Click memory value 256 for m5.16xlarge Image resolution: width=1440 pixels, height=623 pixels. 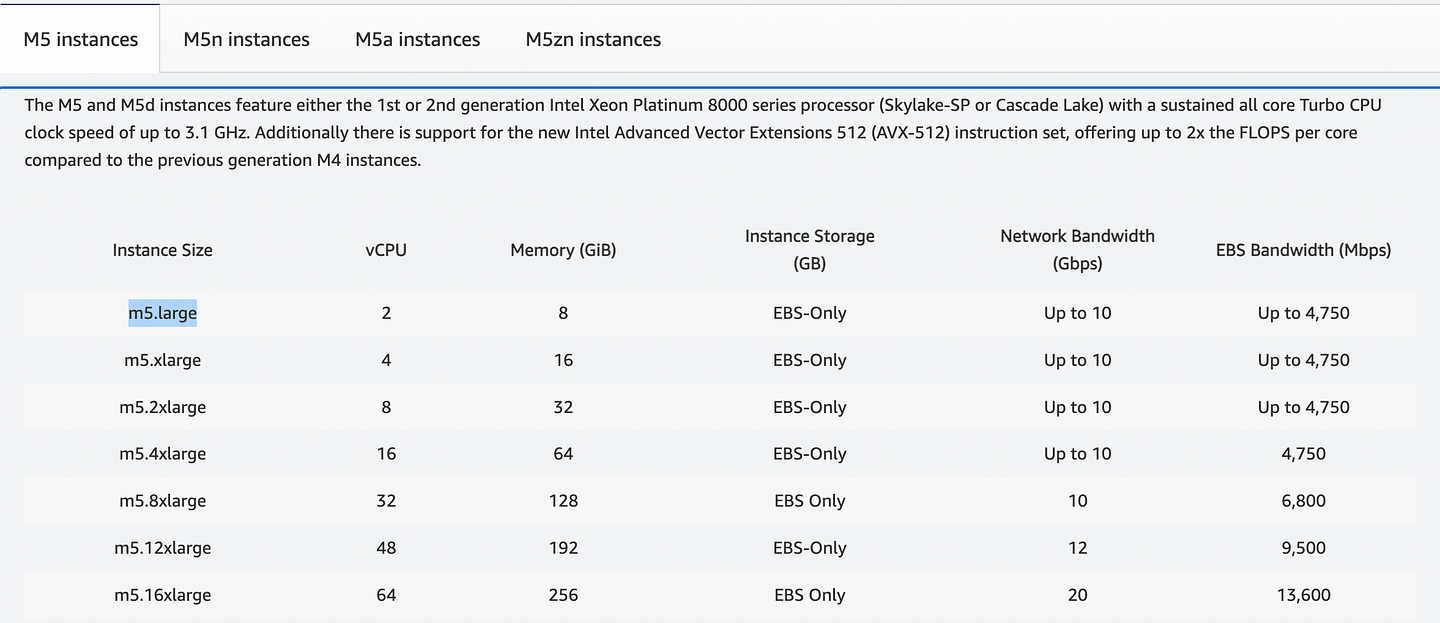point(563,595)
